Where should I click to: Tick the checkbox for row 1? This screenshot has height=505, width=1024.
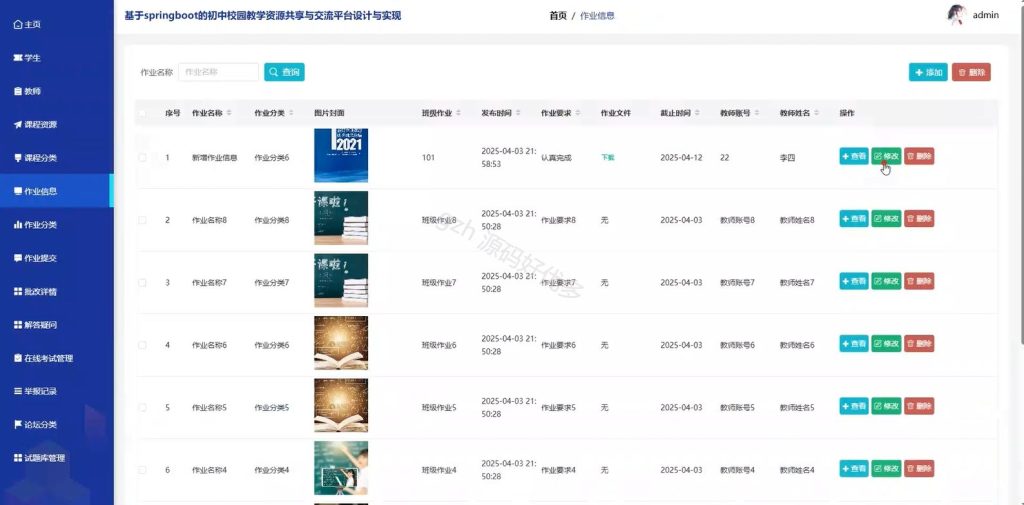click(x=142, y=157)
